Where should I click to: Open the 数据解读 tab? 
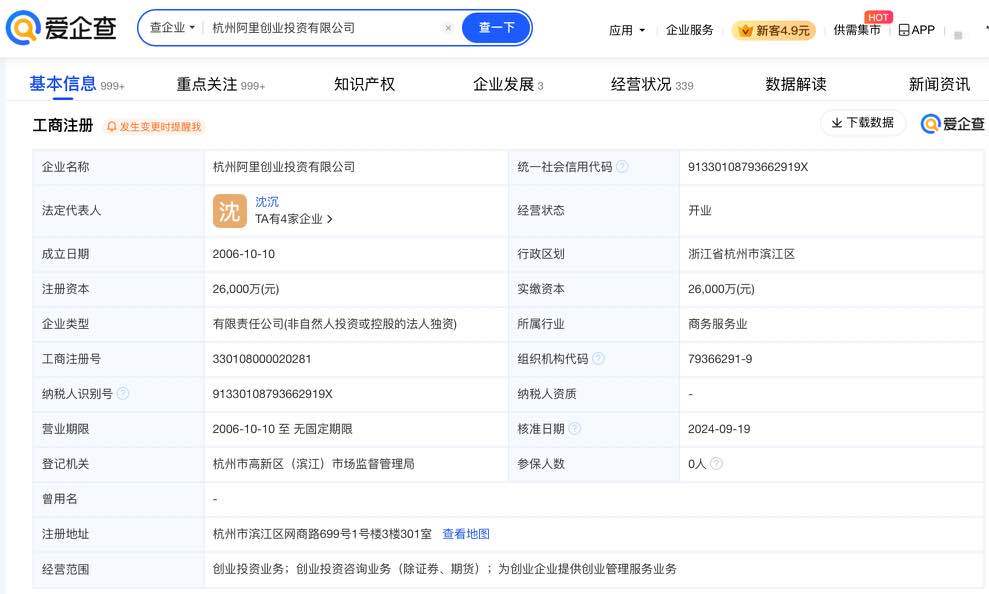796,84
